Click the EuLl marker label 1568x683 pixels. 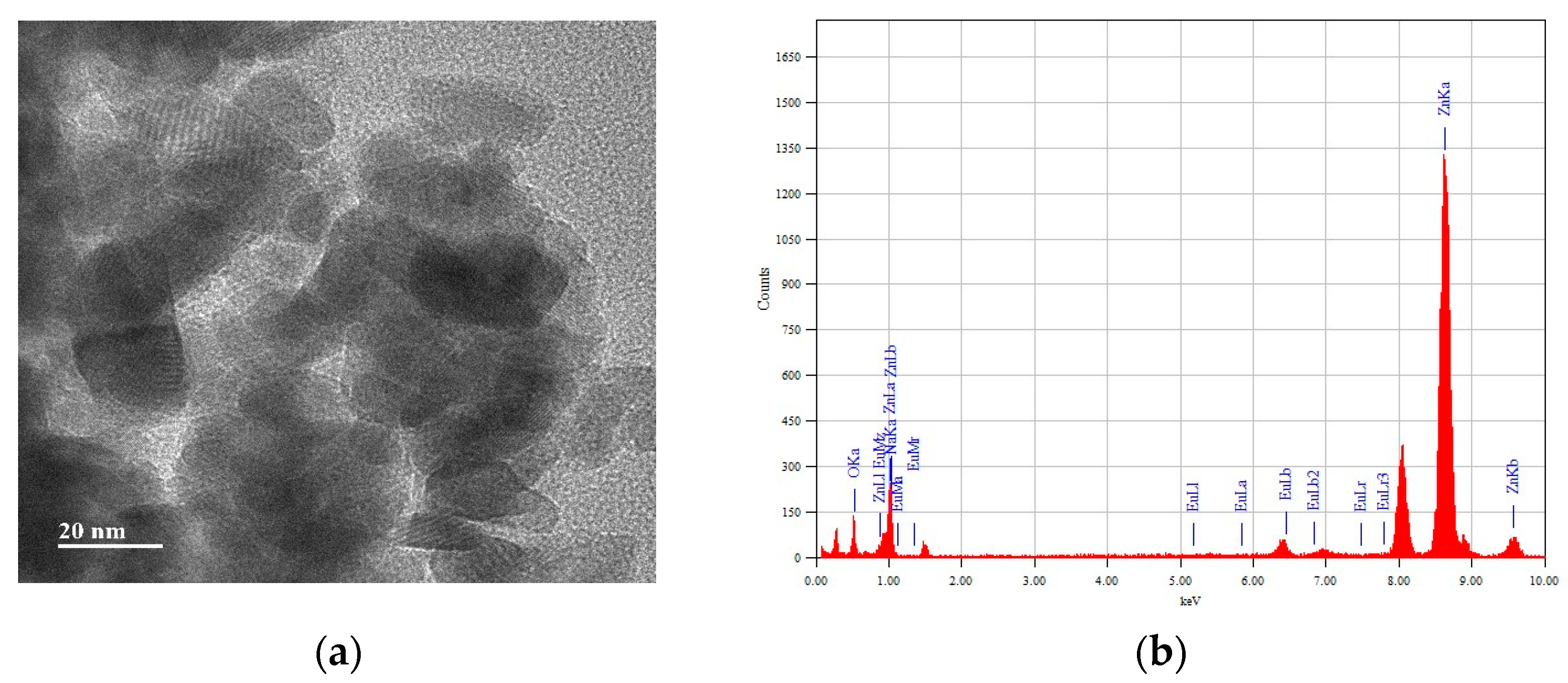pos(1193,497)
